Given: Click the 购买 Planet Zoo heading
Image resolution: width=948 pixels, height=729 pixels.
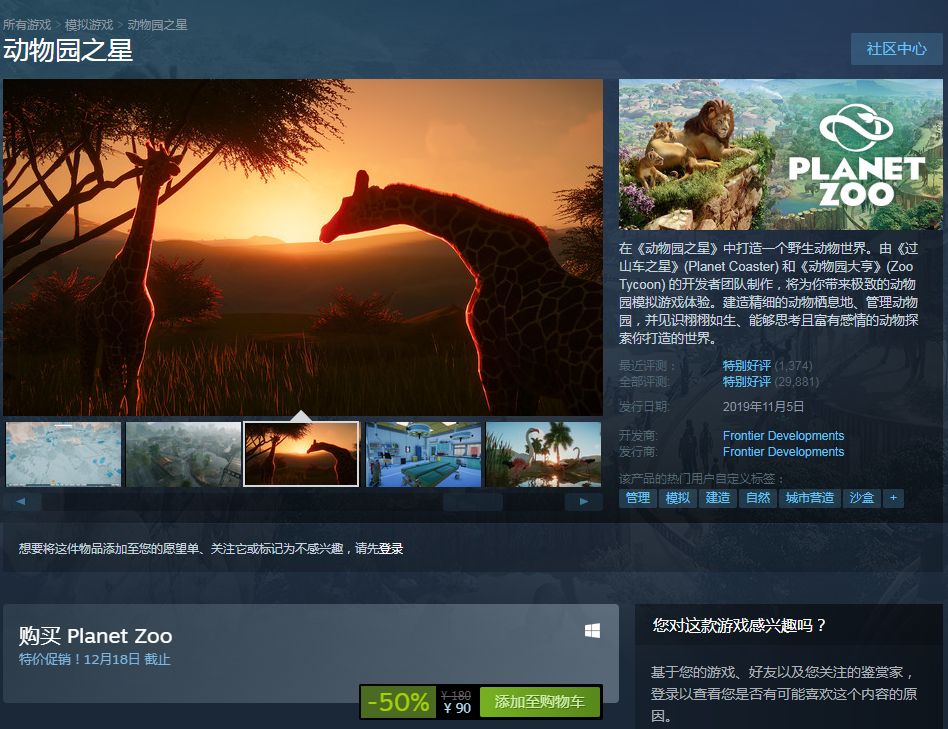Looking at the screenshot, I should click(x=96, y=636).
